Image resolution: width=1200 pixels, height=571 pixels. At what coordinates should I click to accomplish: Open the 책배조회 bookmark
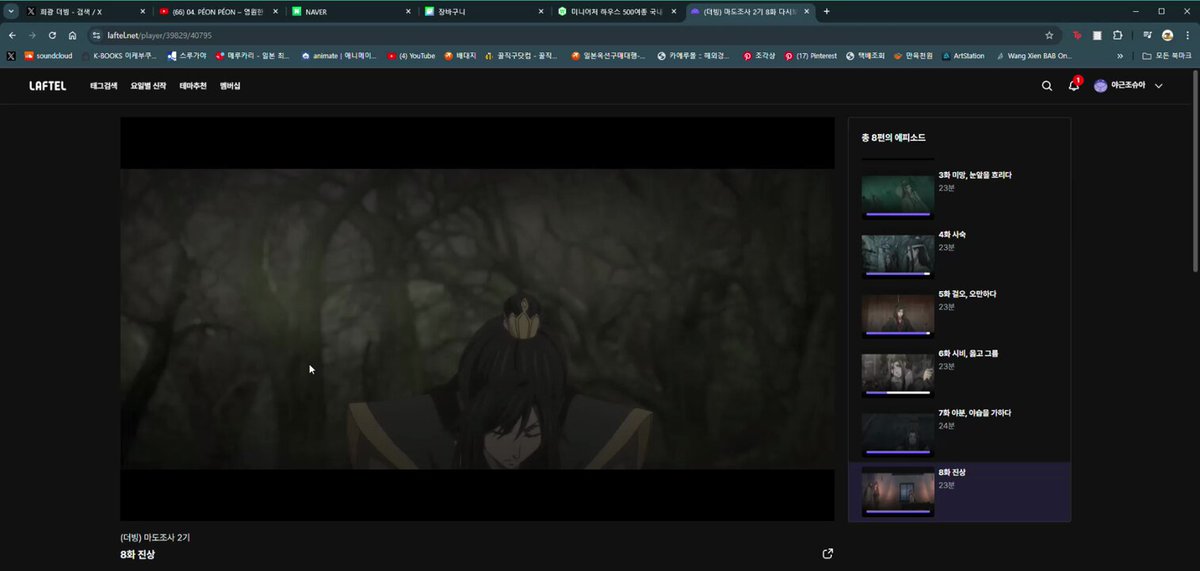pyautogui.click(x=866, y=56)
